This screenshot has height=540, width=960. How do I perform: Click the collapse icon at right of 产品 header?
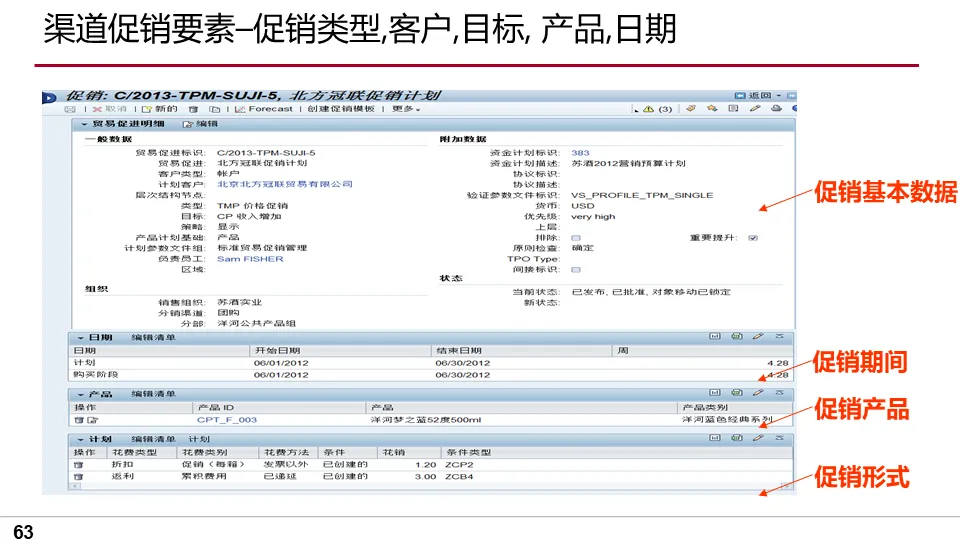click(779, 392)
